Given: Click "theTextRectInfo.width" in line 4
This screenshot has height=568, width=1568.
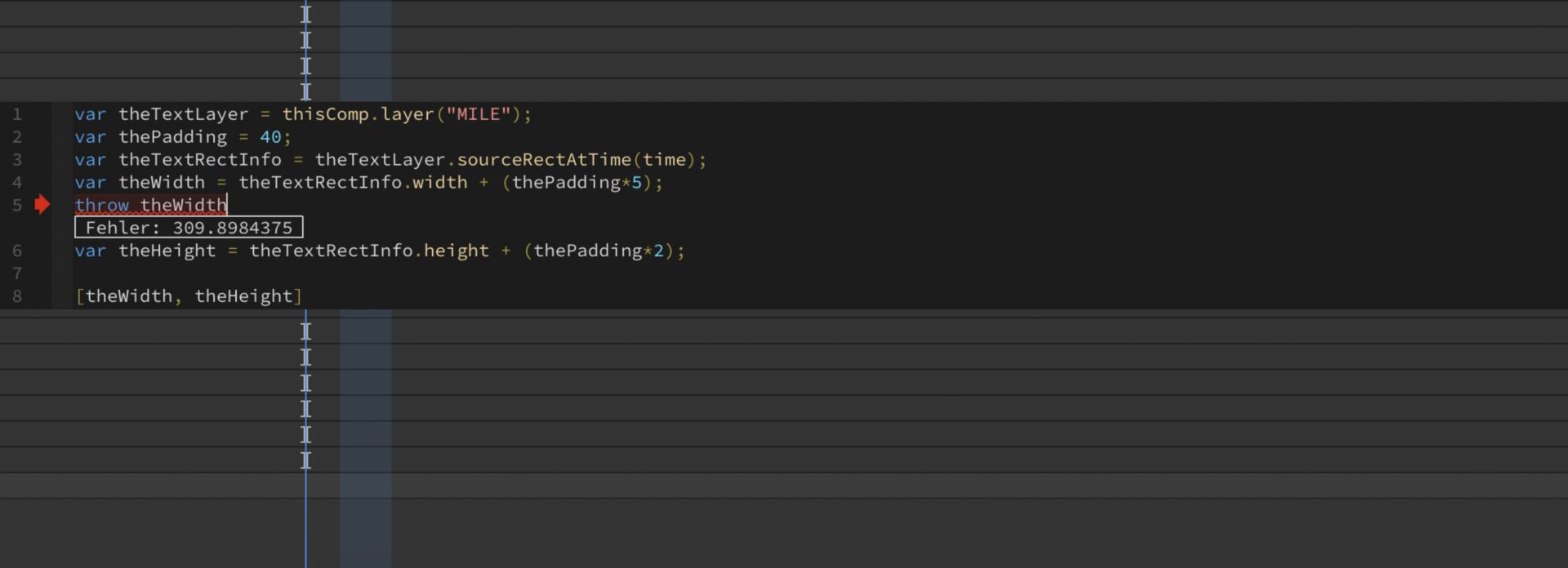Looking at the screenshot, I should 353,183.
